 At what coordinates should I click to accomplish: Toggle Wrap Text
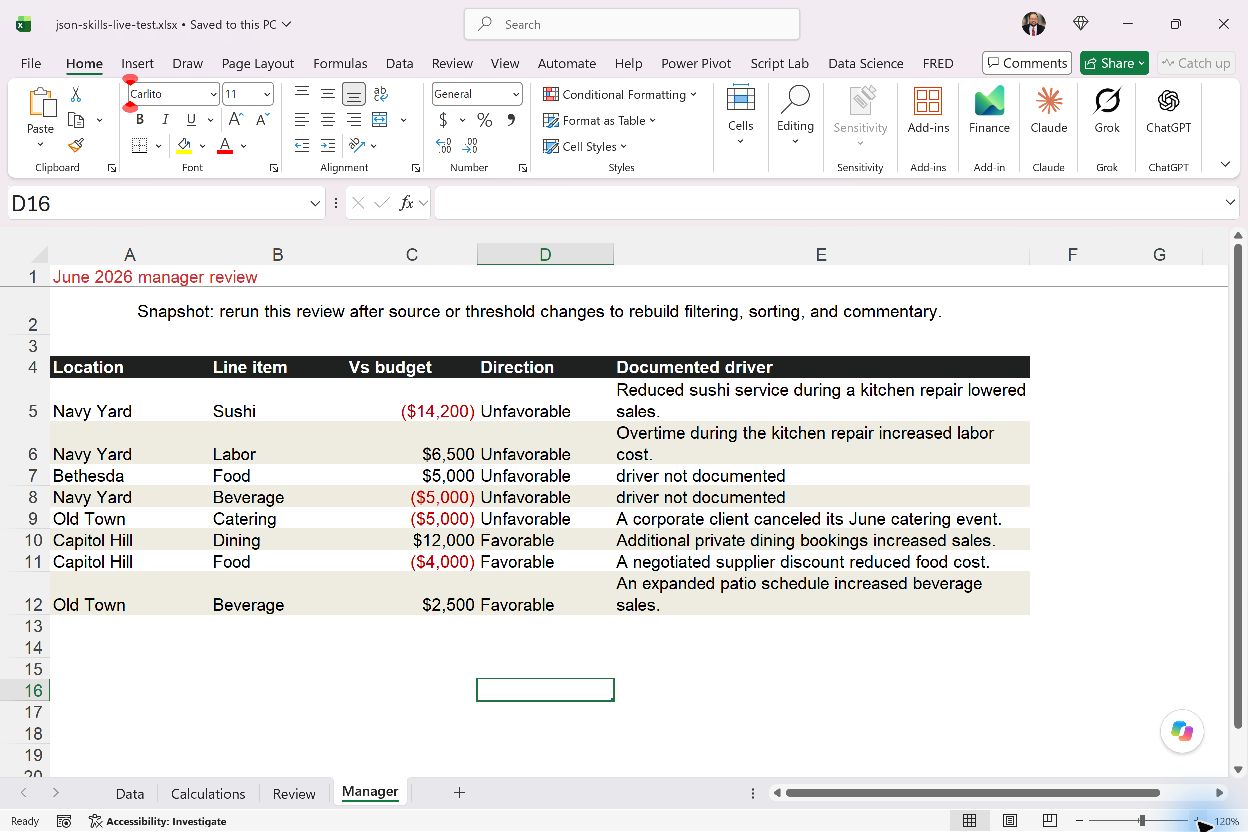click(380, 94)
